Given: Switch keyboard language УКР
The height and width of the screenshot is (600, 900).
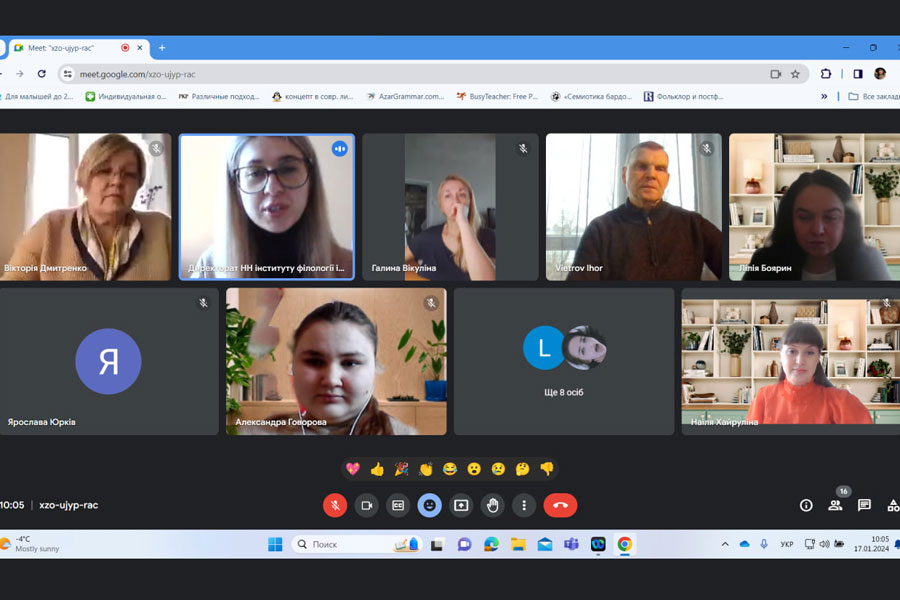Looking at the screenshot, I should click(x=787, y=544).
